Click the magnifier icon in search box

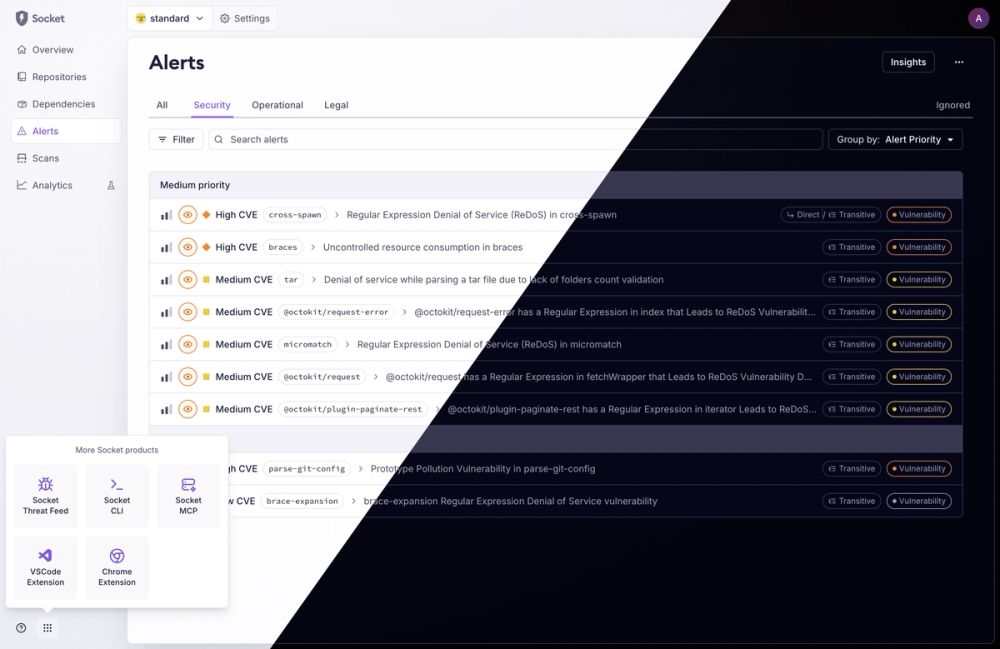219,140
